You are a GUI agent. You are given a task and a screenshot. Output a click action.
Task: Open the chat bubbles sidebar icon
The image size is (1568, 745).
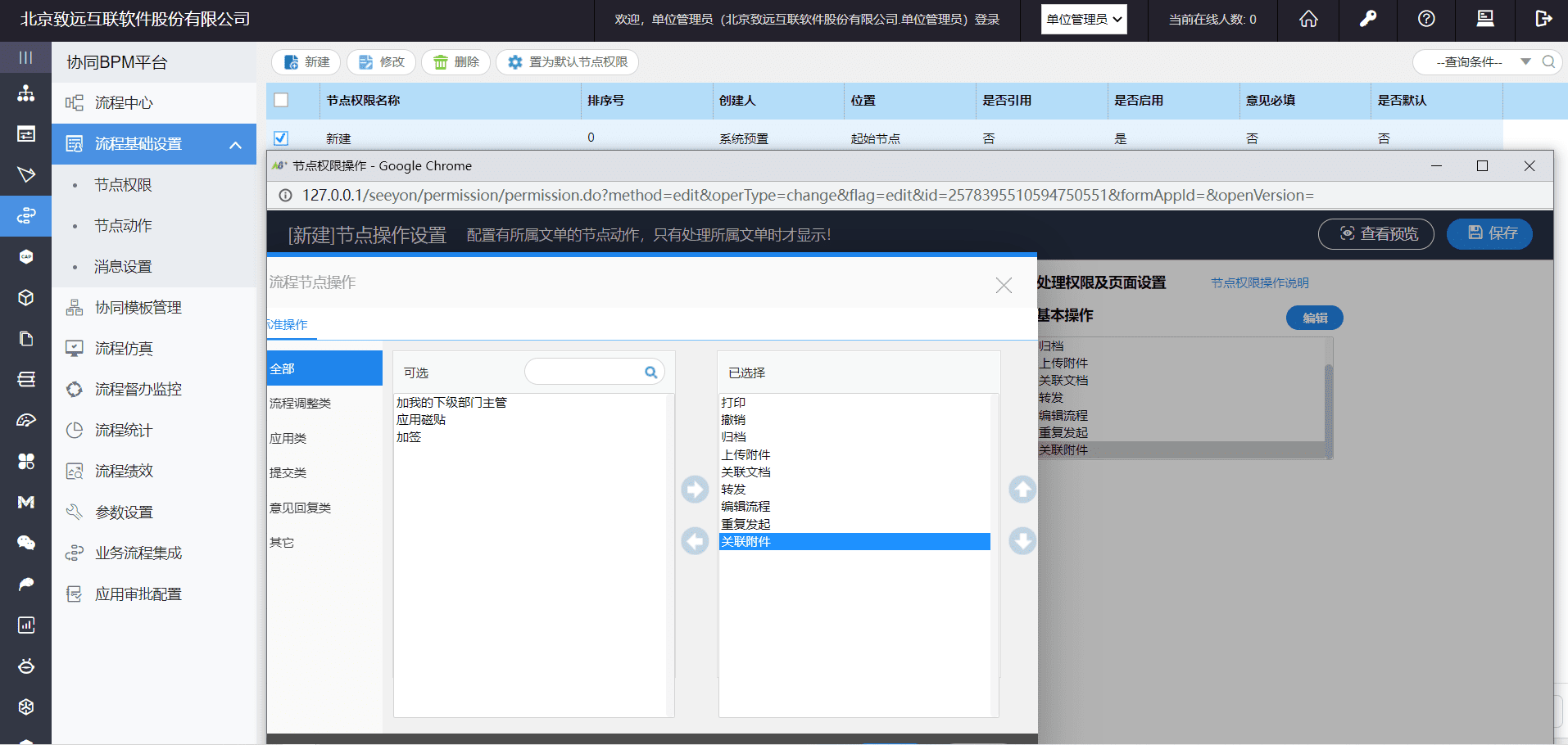26,543
